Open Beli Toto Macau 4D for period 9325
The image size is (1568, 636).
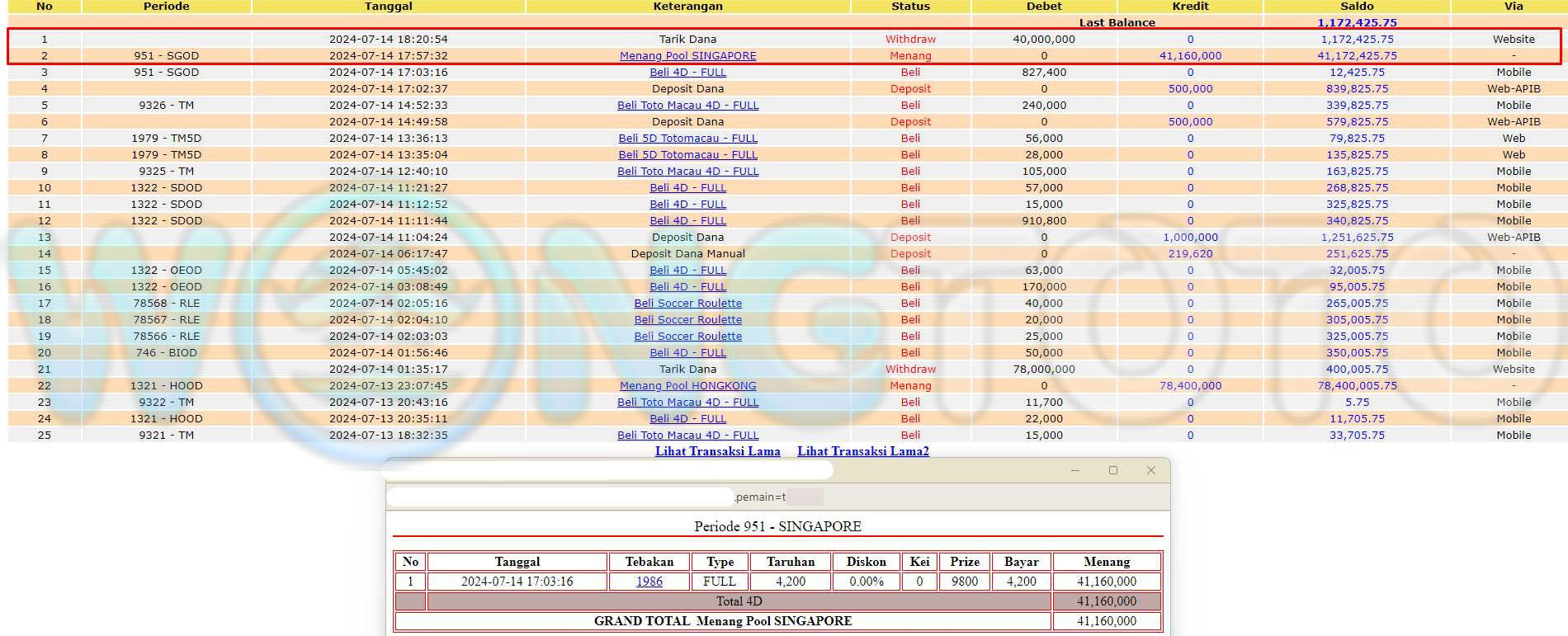tap(687, 172)
